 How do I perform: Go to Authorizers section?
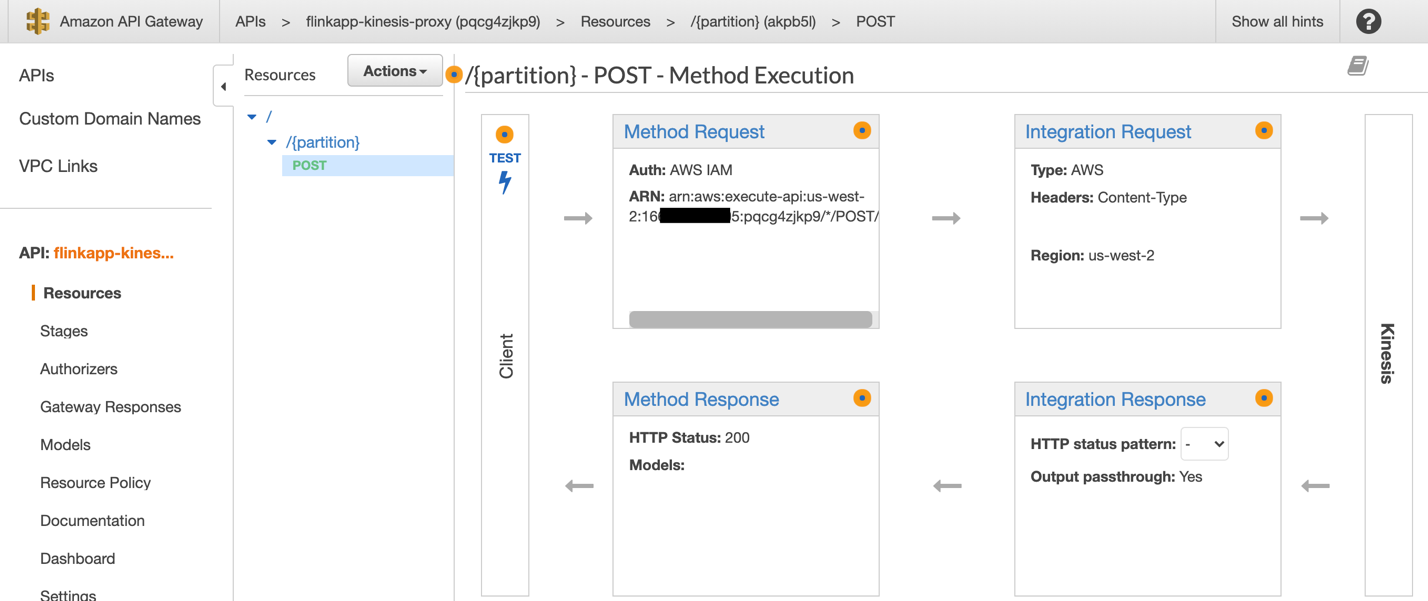click(79, 369)
